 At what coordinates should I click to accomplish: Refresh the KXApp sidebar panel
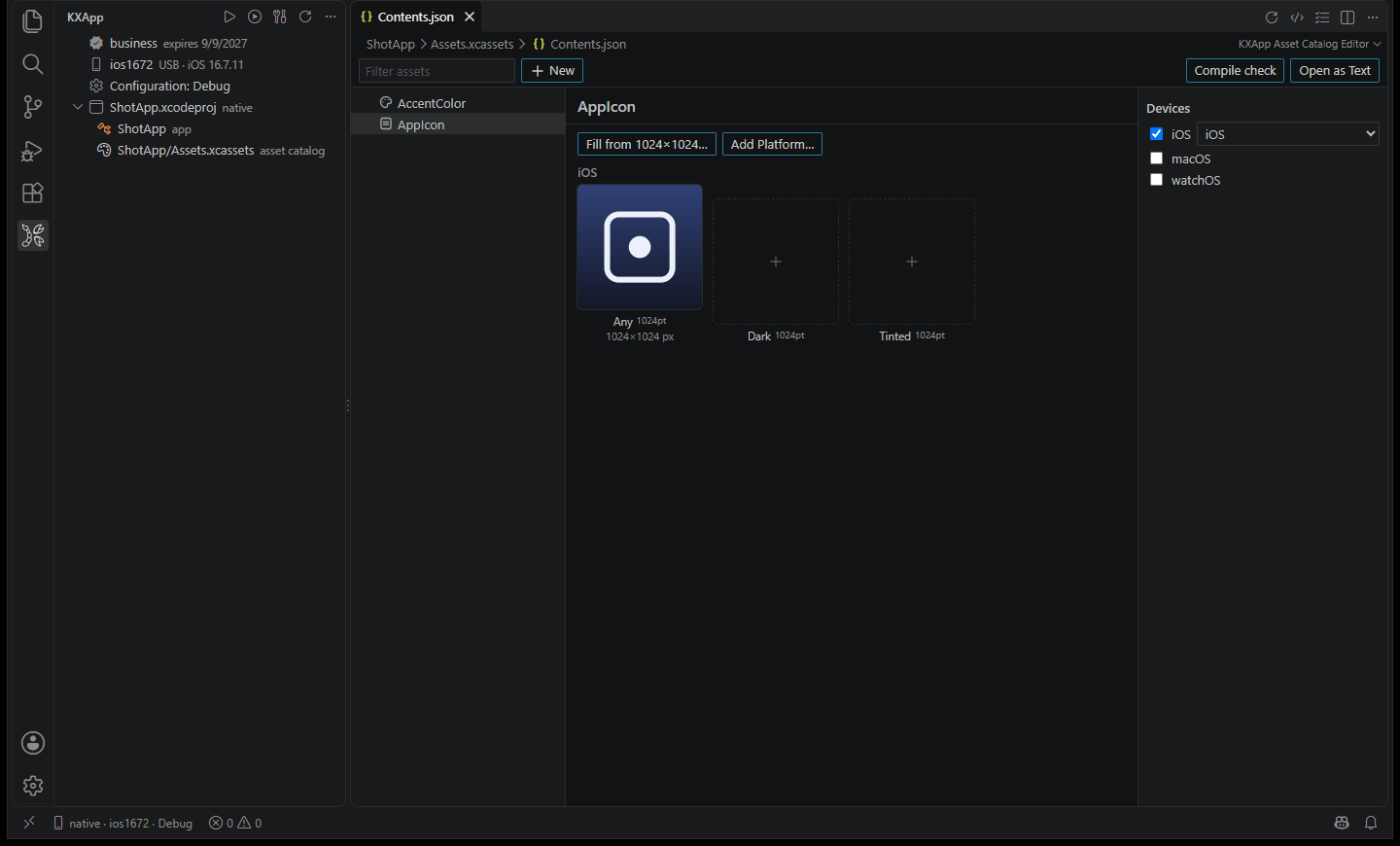[305, 17]
